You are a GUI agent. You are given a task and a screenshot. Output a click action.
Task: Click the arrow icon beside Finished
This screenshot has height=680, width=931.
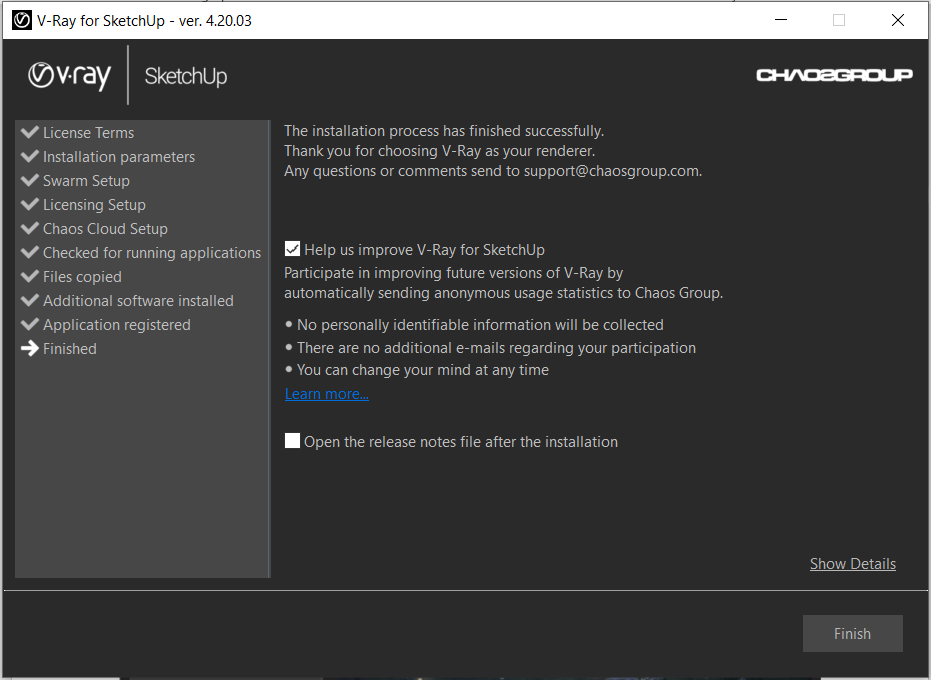click(30, 349)
